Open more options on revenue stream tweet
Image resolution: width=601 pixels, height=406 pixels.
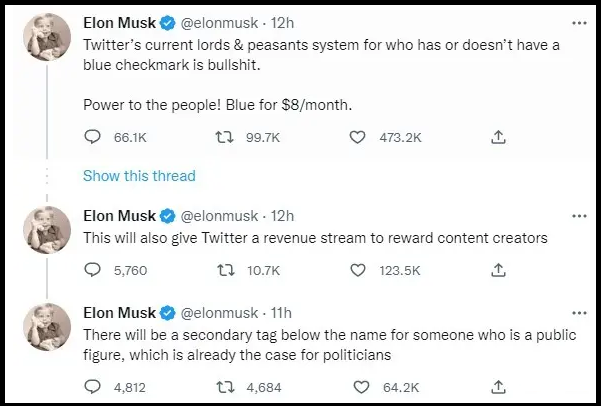(578, 216)
